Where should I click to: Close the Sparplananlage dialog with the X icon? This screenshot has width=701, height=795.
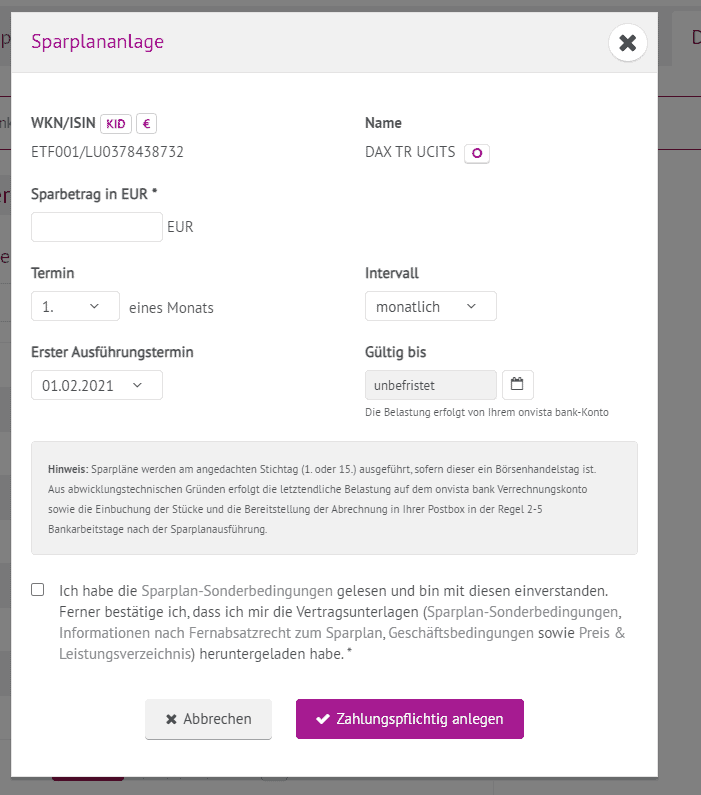pos(628,43)
